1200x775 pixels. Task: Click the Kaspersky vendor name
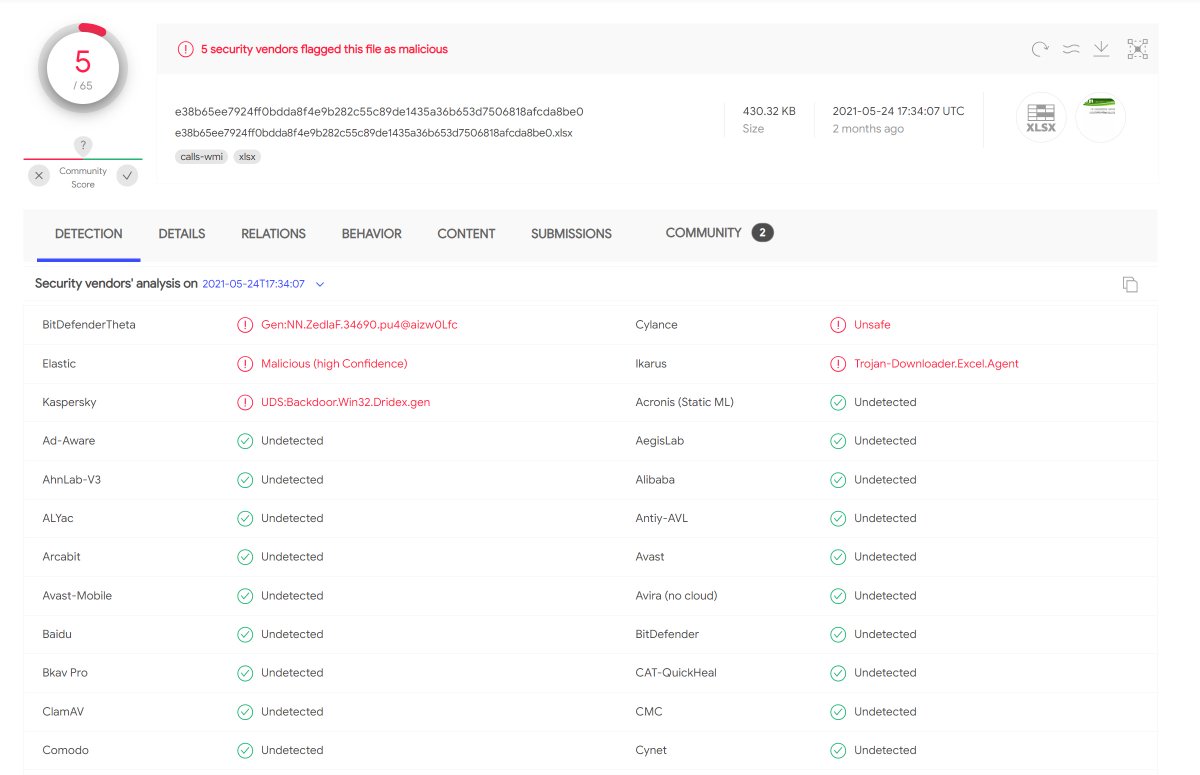click(x=69, y=402)
